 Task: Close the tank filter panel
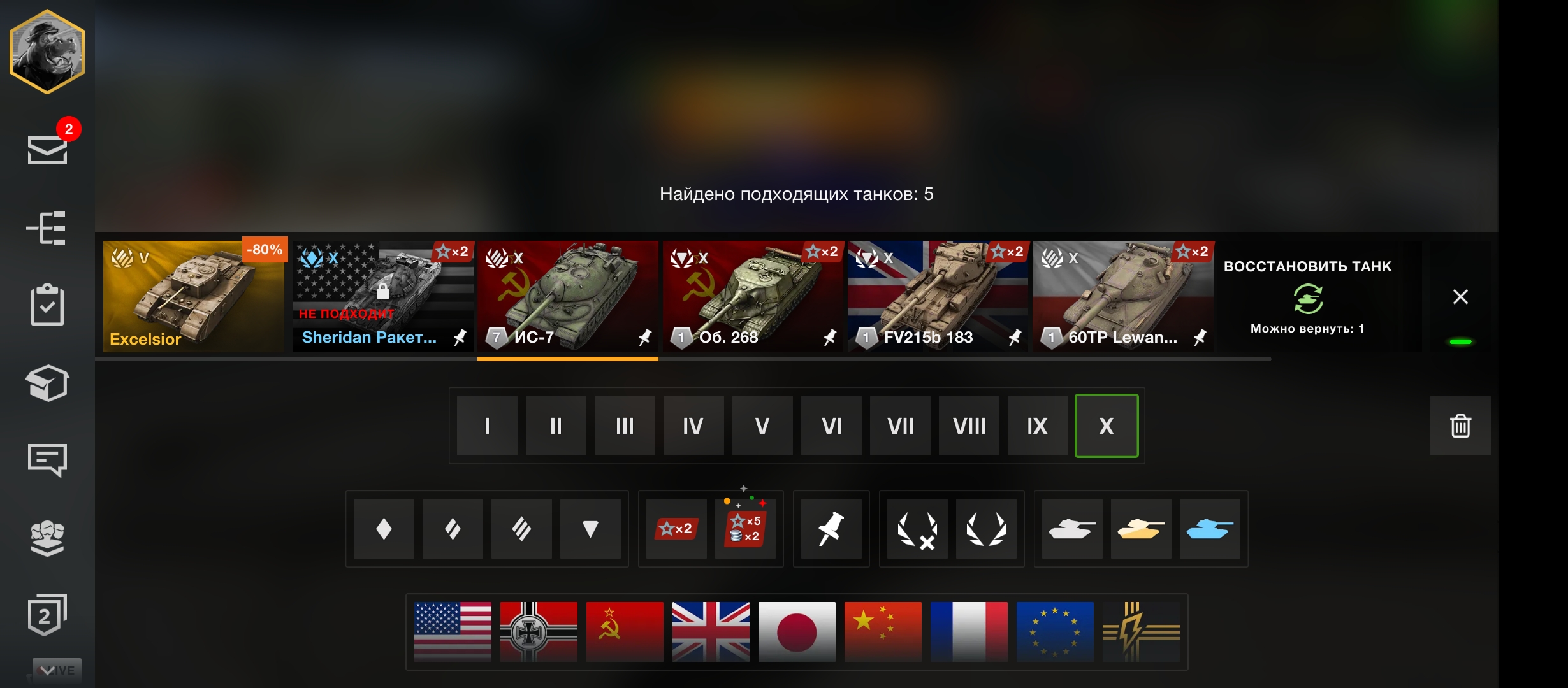point(1460,296)
